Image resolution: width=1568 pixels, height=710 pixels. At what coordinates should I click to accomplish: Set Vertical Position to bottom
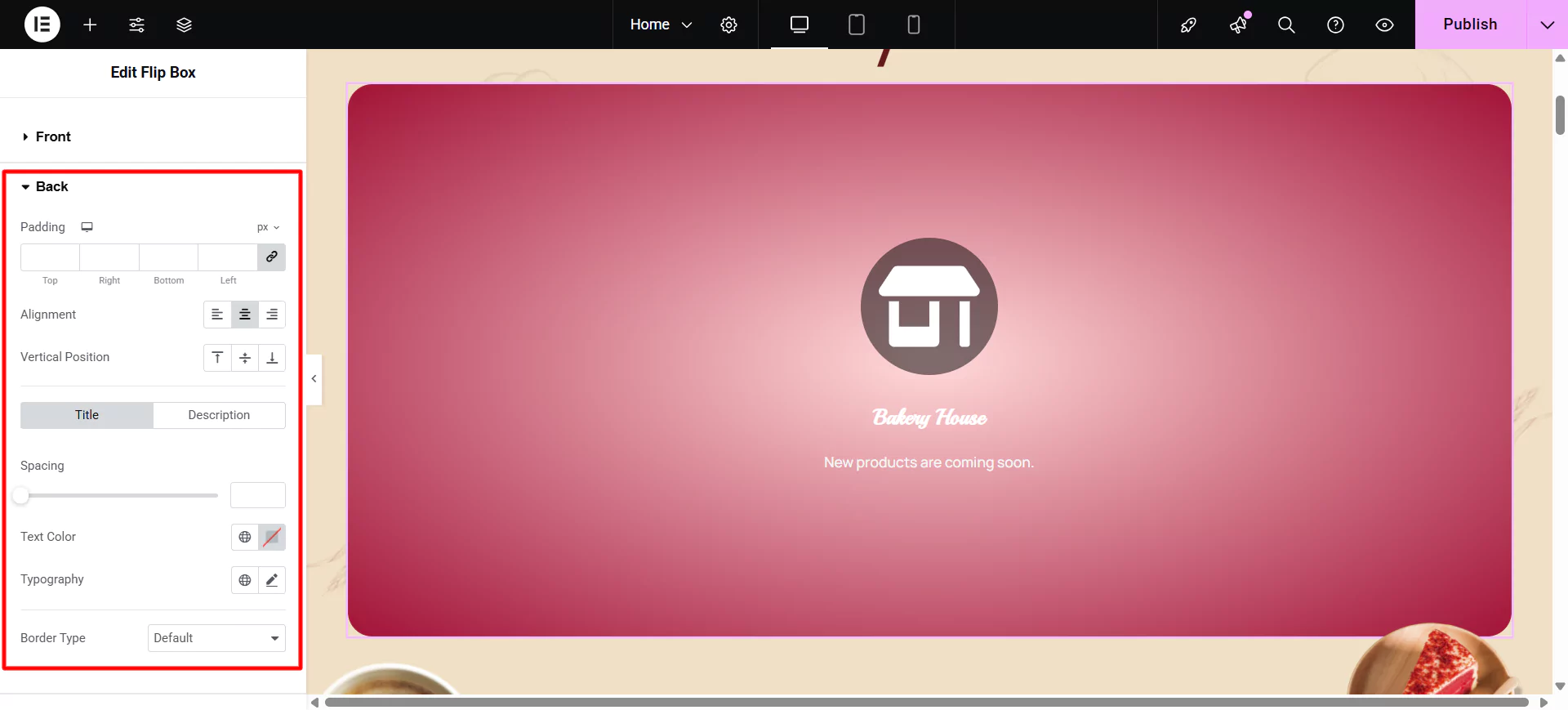point(272,357)
